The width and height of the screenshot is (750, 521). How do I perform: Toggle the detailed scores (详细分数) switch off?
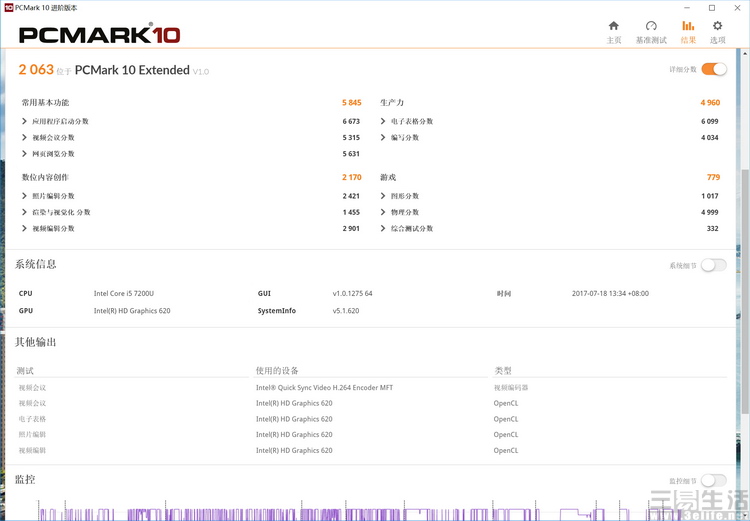tap(714, 69)
